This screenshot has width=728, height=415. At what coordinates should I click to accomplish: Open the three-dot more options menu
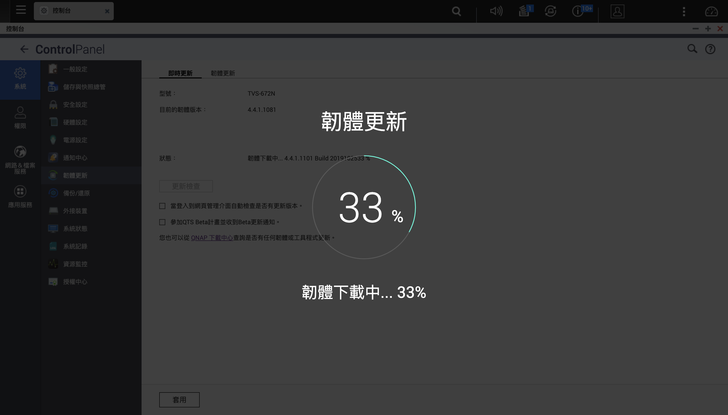[x=683, y=11]
